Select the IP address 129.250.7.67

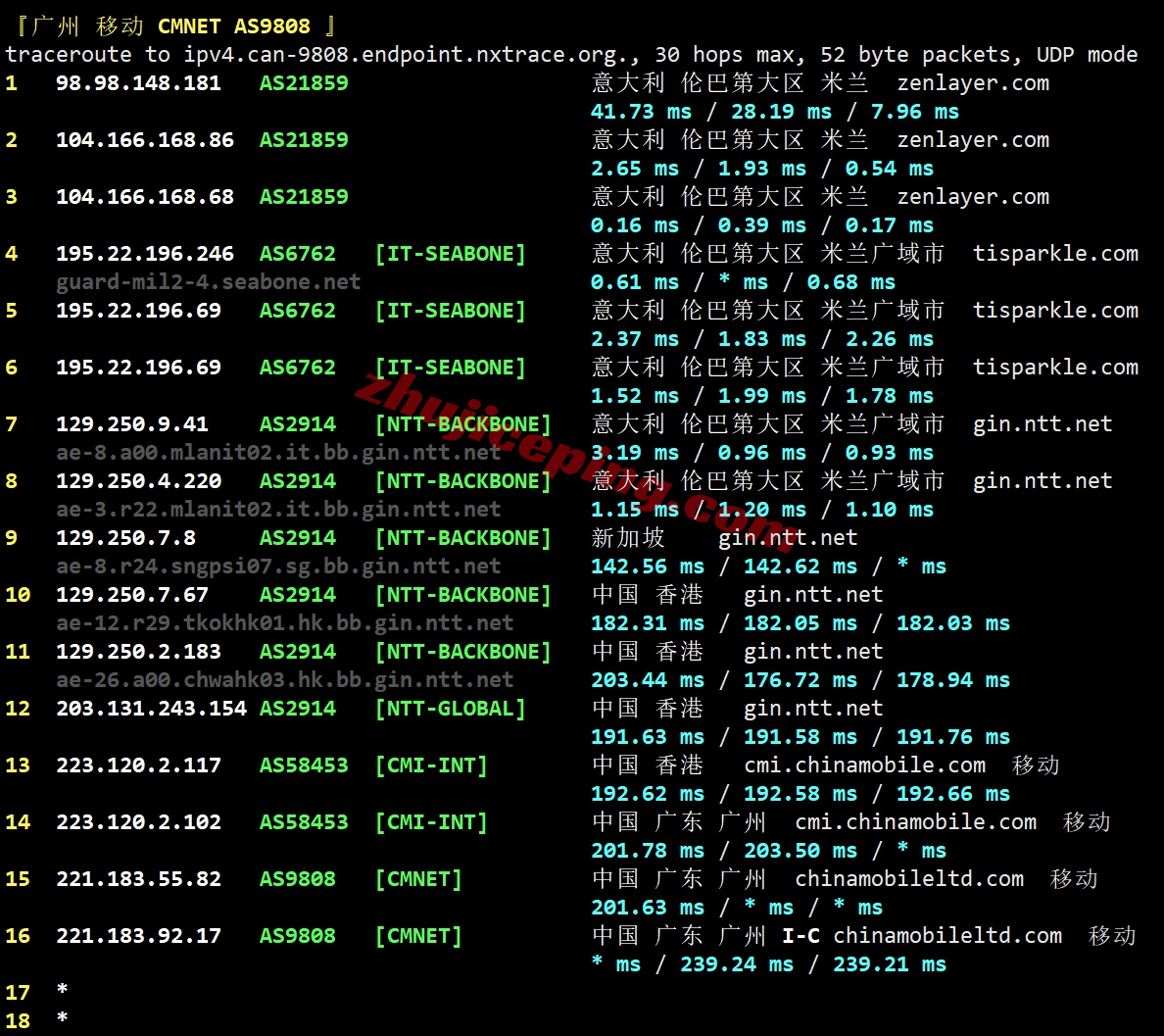pyautogui.click(x=132, y=595)
